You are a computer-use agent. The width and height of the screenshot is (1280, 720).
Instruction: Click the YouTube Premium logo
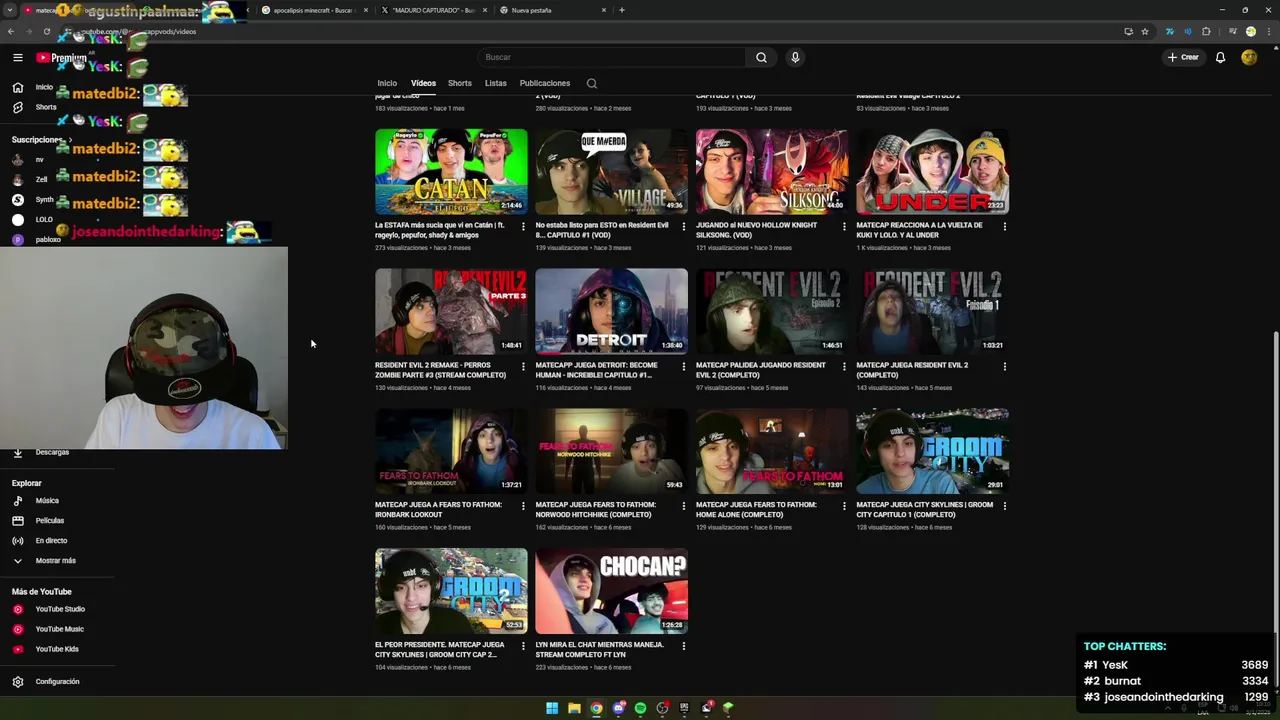pyautogui.click(x=62, y=57)
